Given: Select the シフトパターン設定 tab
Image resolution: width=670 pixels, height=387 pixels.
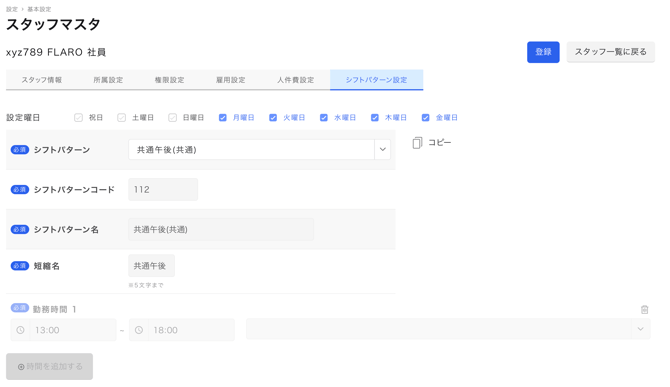Looking at the screenshot, I should [x=376, y=80].
